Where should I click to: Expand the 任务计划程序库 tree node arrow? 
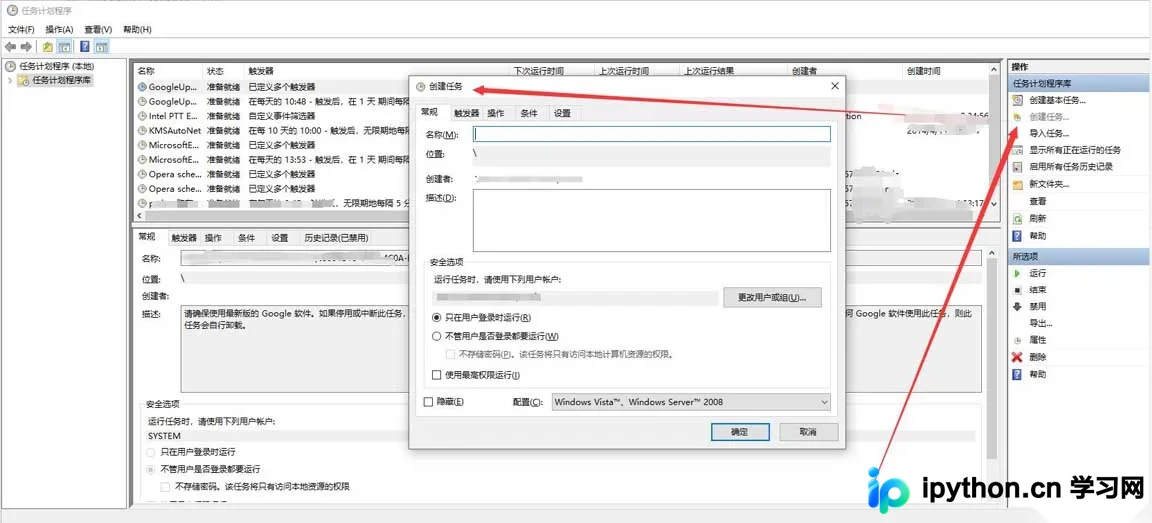10,80
